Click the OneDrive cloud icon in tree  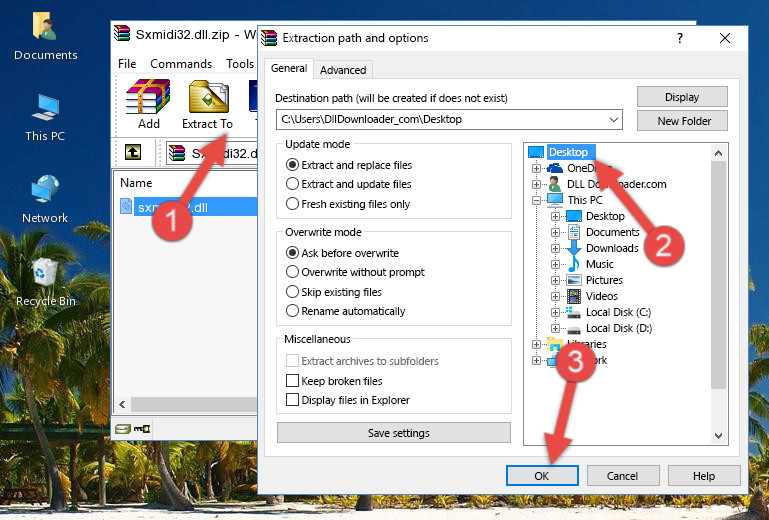point(555,168)
